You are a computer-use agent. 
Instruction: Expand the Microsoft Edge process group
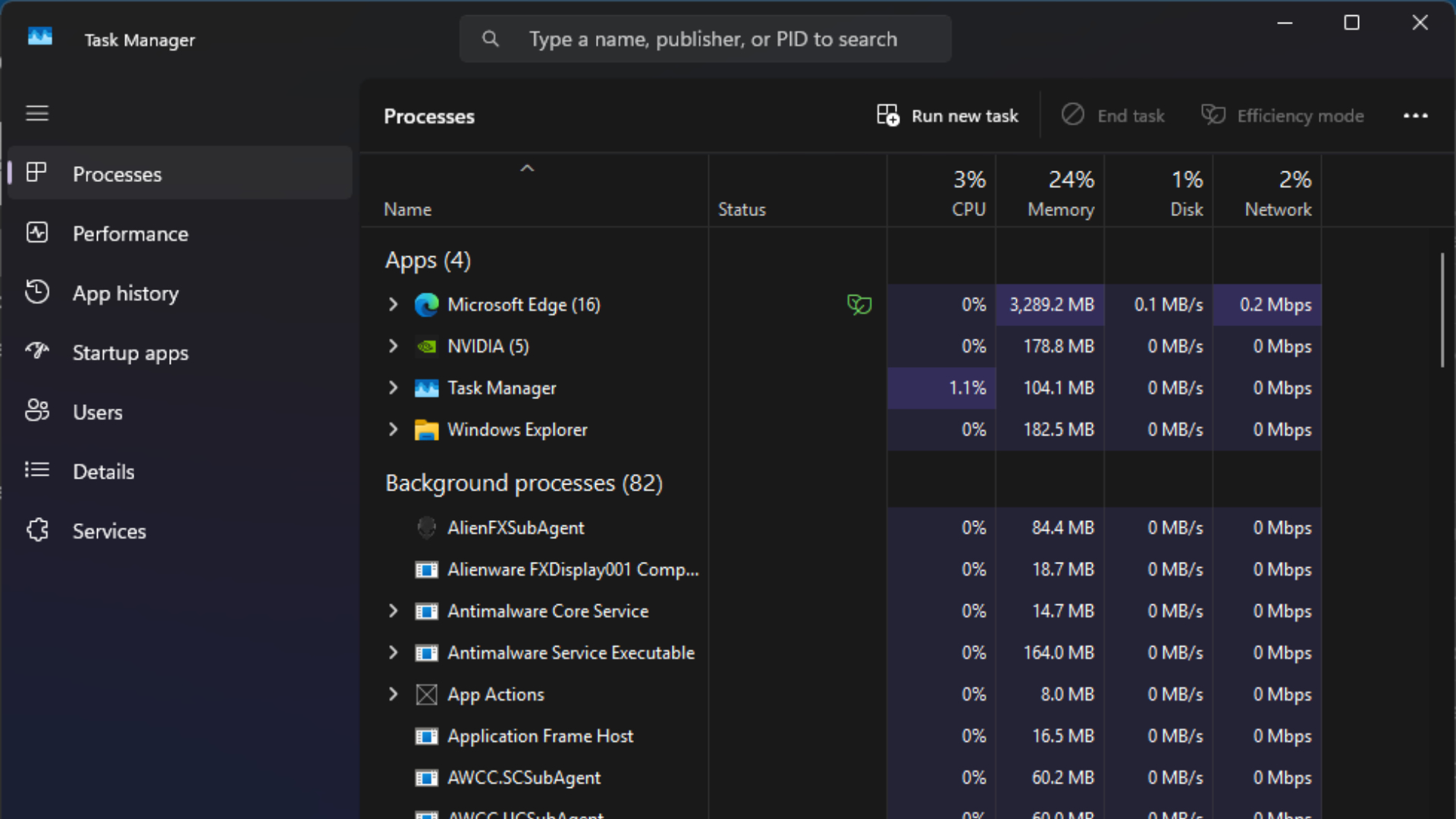pyautogui.click(x=393, y=305)
